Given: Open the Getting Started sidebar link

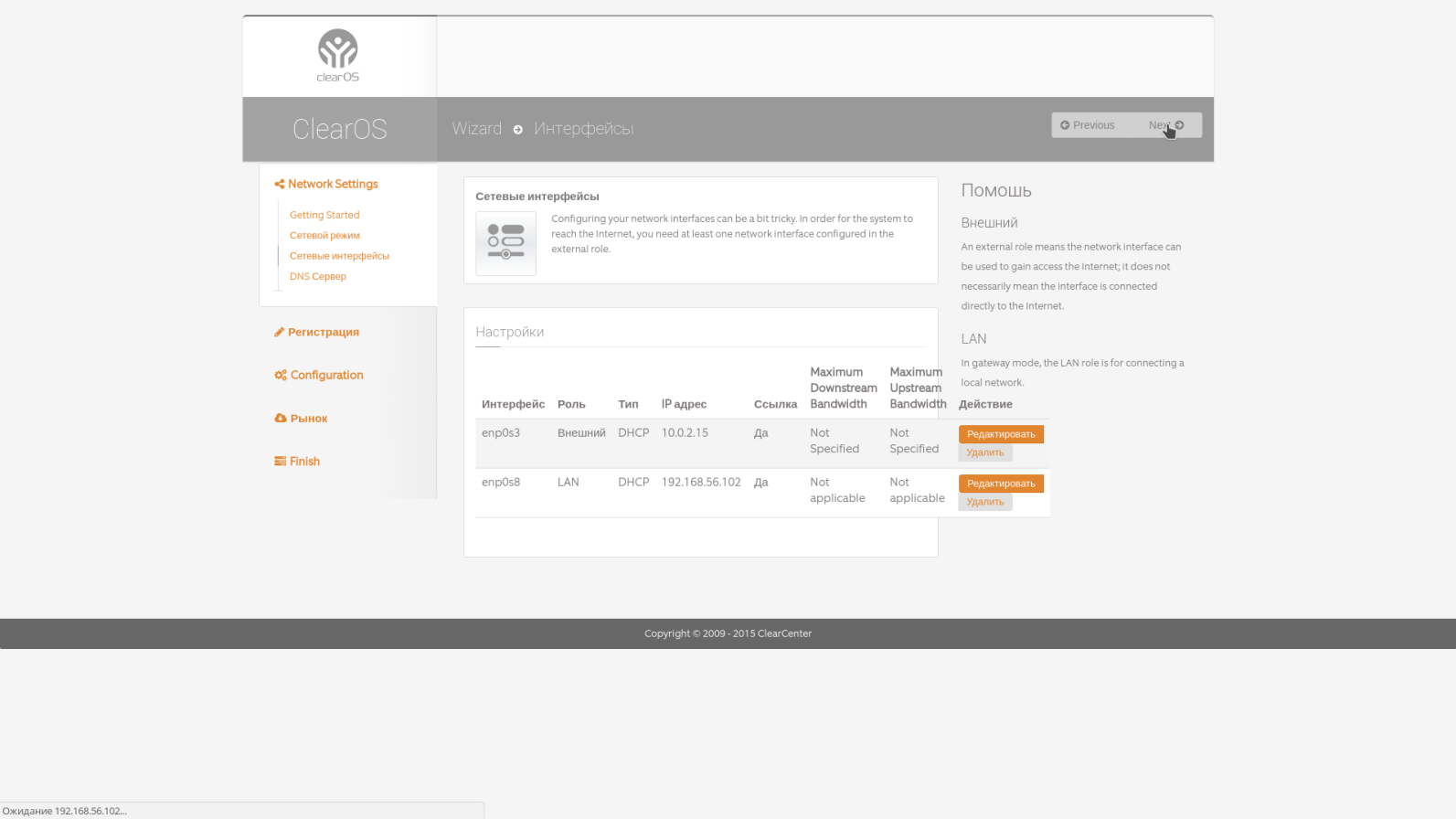Looking at the screenshot, I should (x=324, y=215).
